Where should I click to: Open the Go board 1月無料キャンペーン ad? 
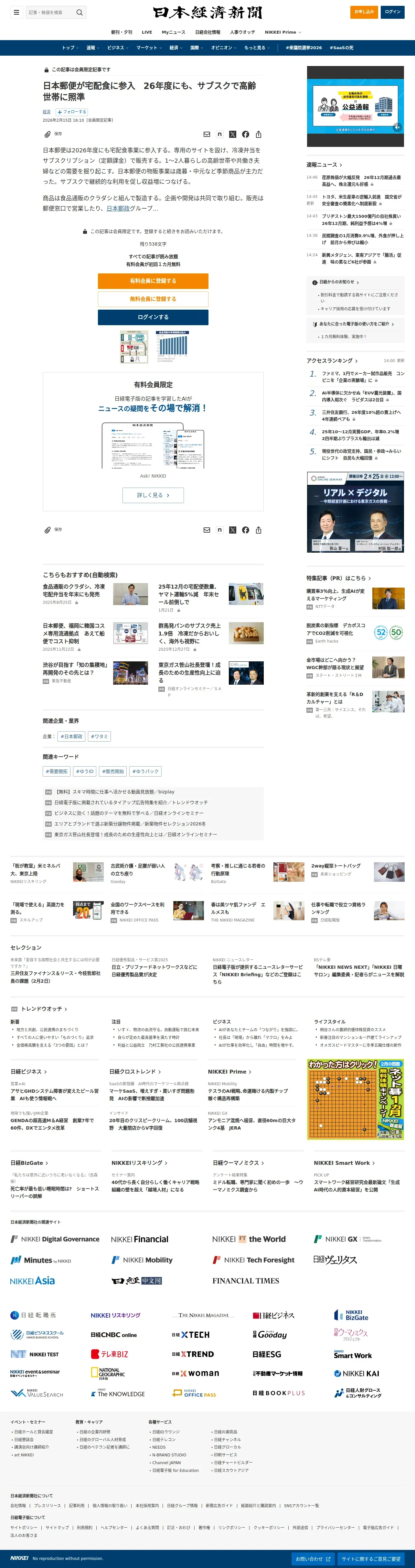pos(356,1099)
